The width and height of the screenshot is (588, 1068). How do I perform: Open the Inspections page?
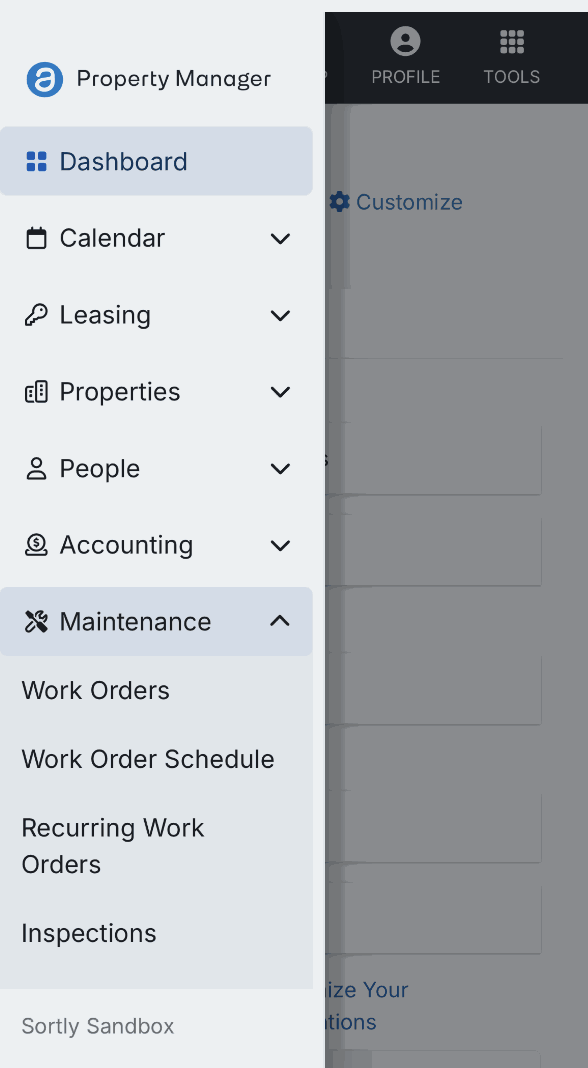click(89, 933)
